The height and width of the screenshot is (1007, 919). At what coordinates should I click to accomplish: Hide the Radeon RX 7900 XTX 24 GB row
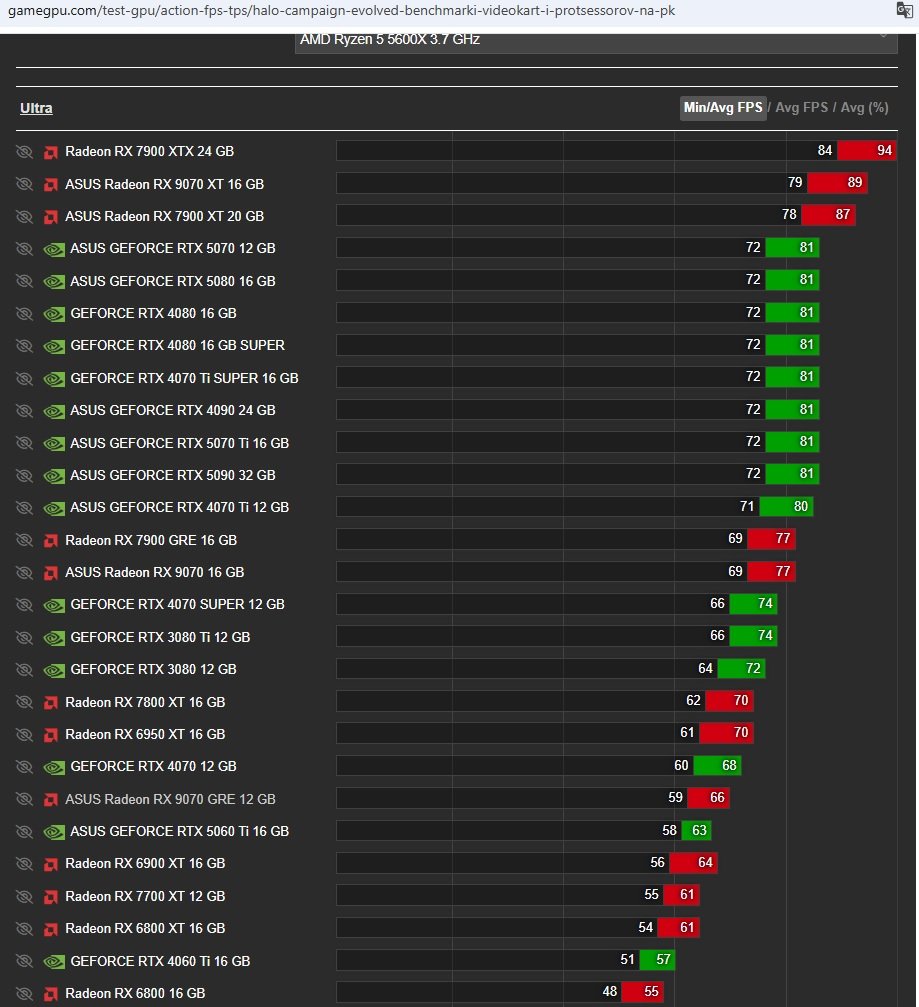pyautogui.click(x=24, y=152)
